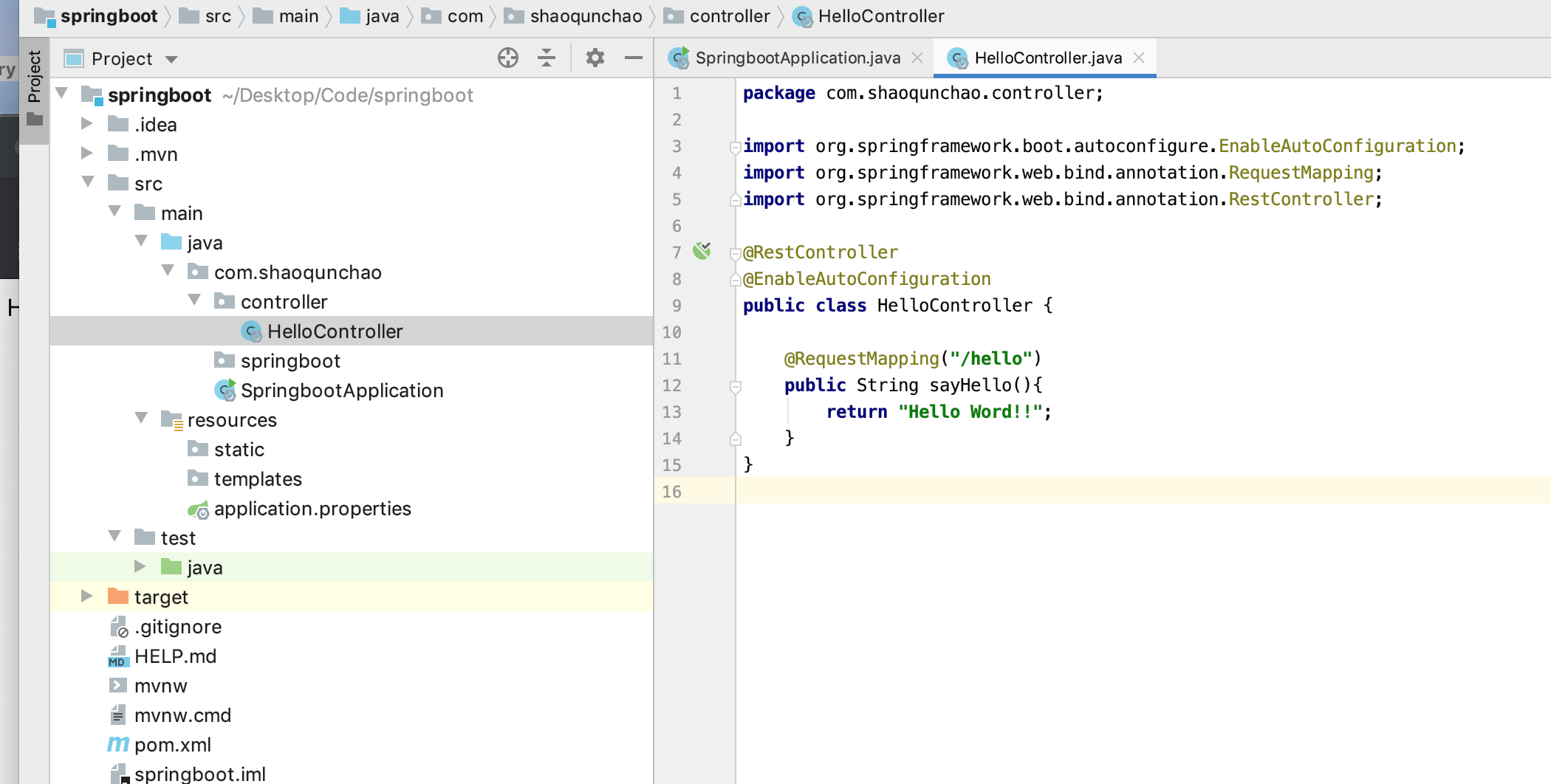Click the "Hello Word!!" return string
Screen dimensions: 1551x784
point(970,412)
